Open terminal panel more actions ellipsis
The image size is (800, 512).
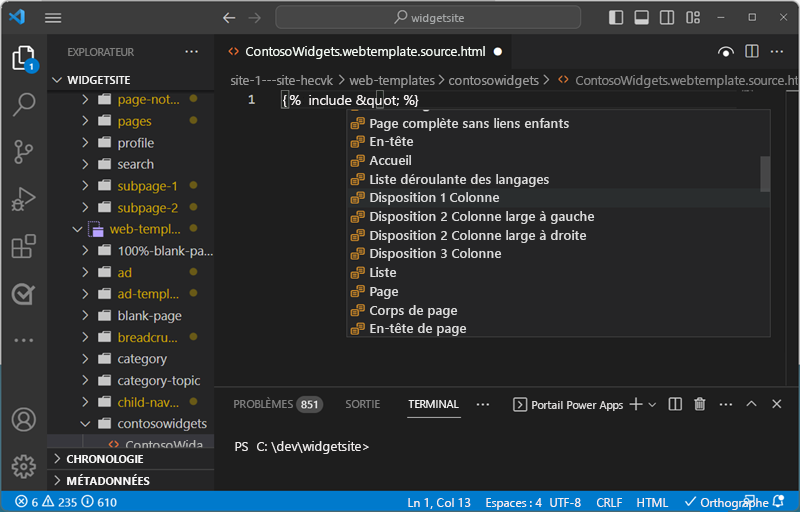[x=726, y=404]
